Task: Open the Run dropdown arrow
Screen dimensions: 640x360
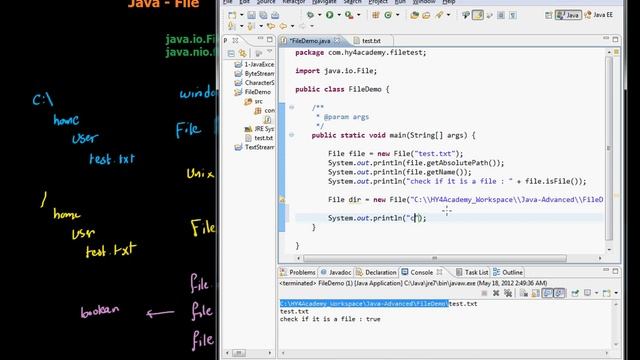Action: click(x=339, y=15)
